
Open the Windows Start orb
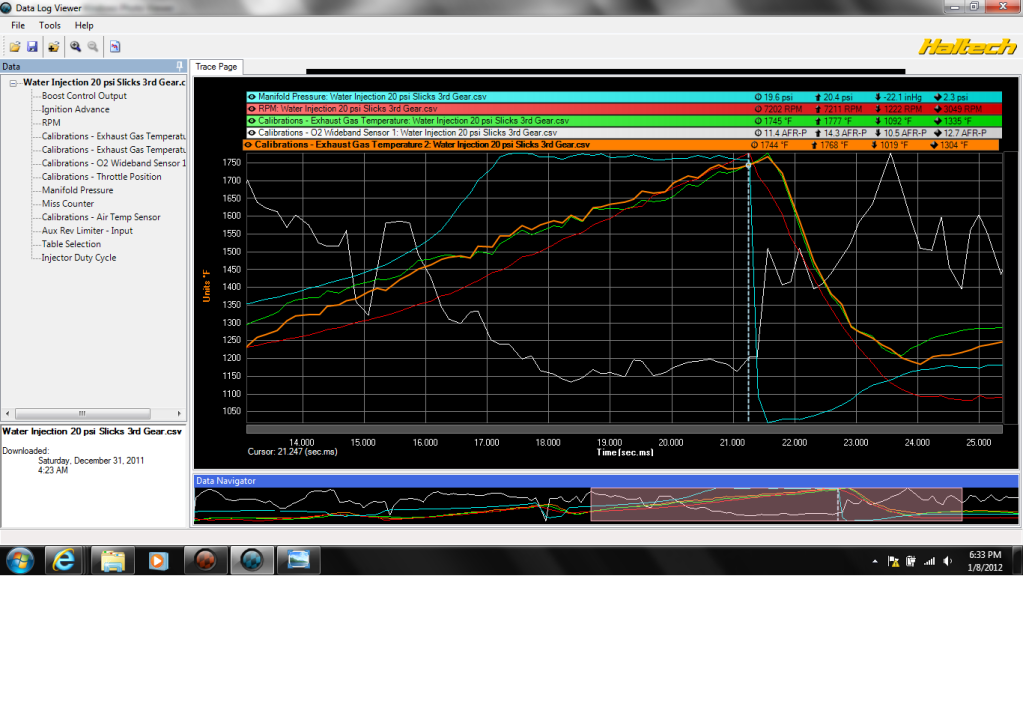pos(20,560)
